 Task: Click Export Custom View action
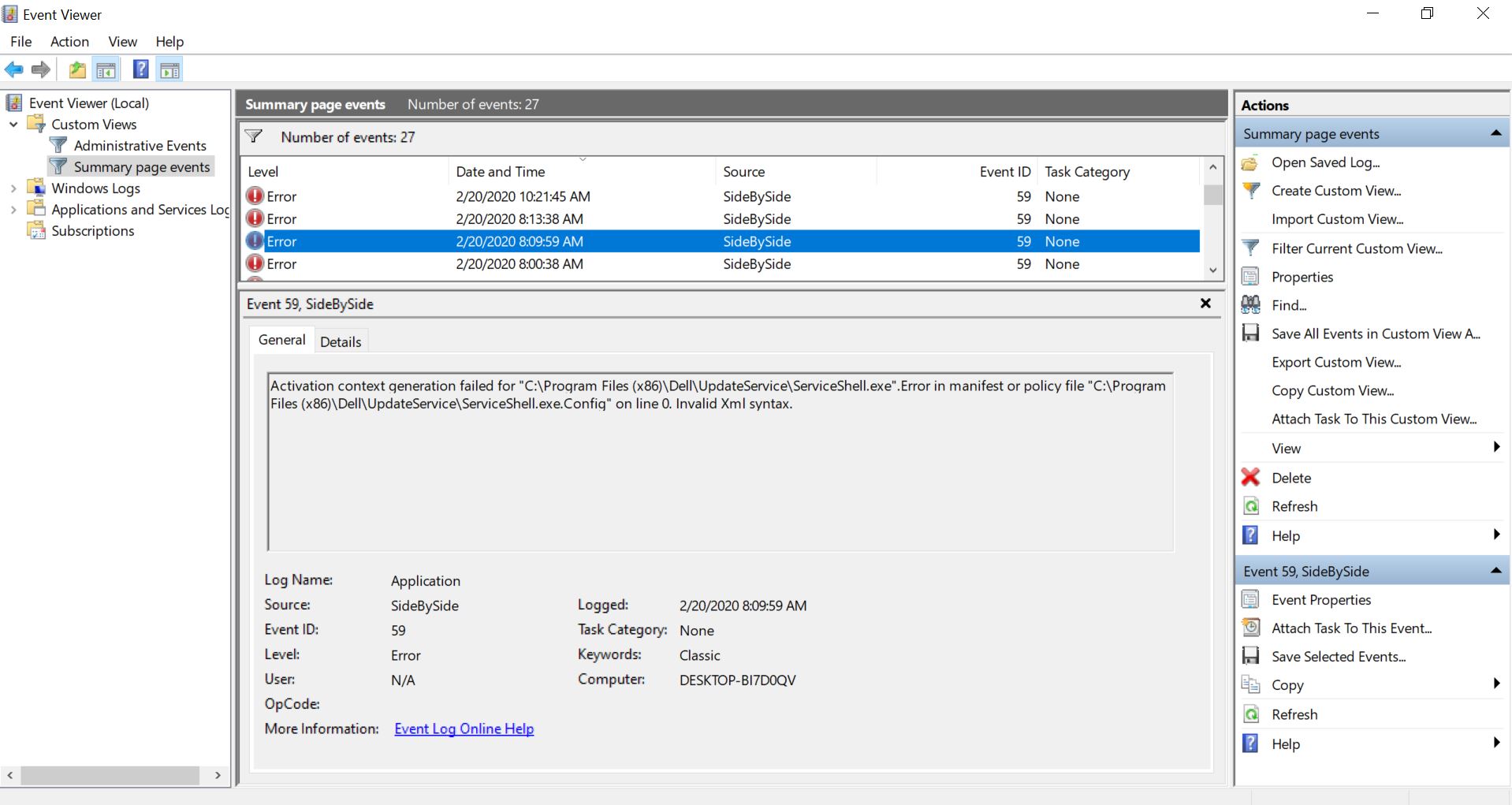(x=1336, y=363)
